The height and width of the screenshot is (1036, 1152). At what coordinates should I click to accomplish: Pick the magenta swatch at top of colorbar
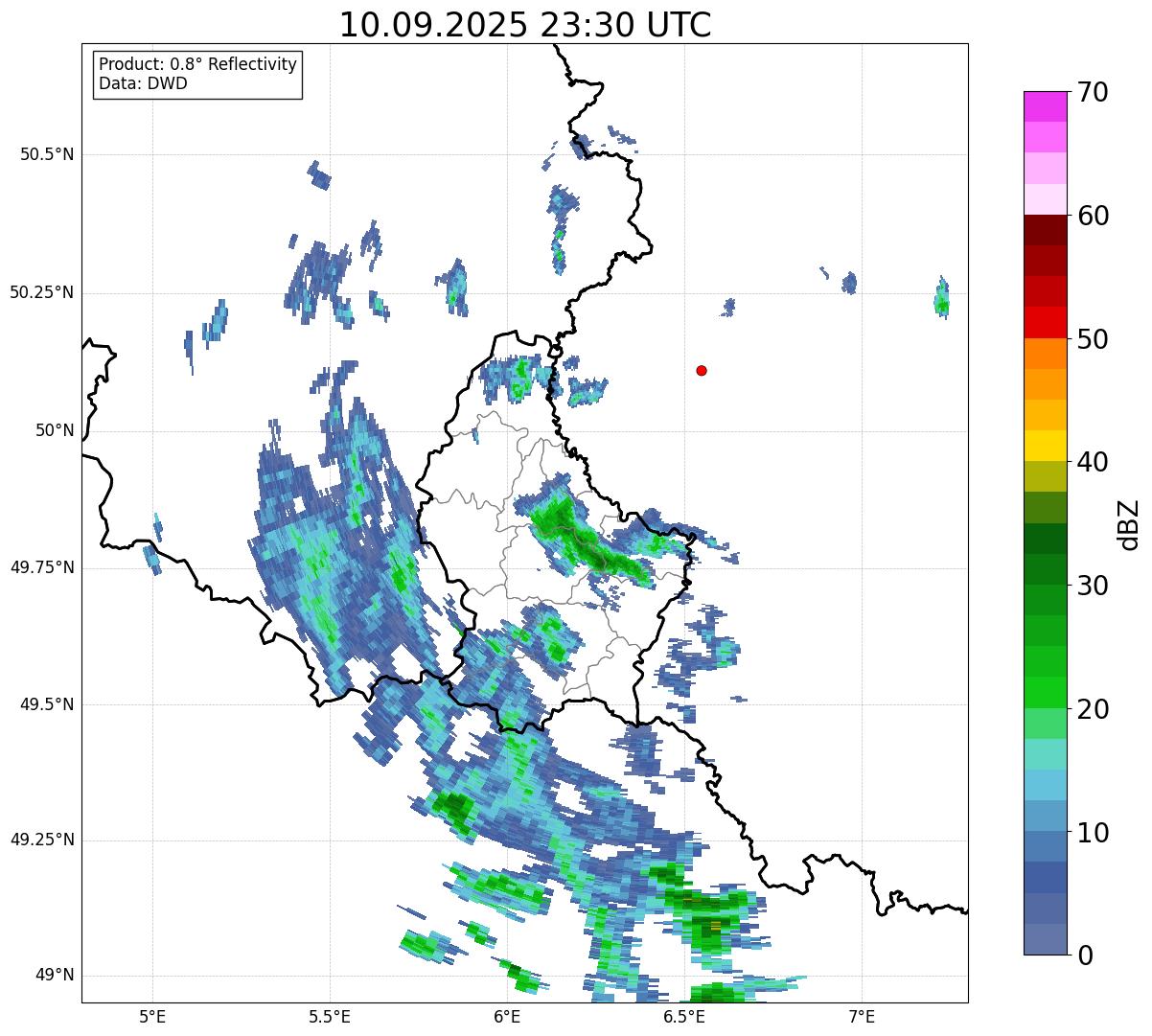click(1045, 106)
